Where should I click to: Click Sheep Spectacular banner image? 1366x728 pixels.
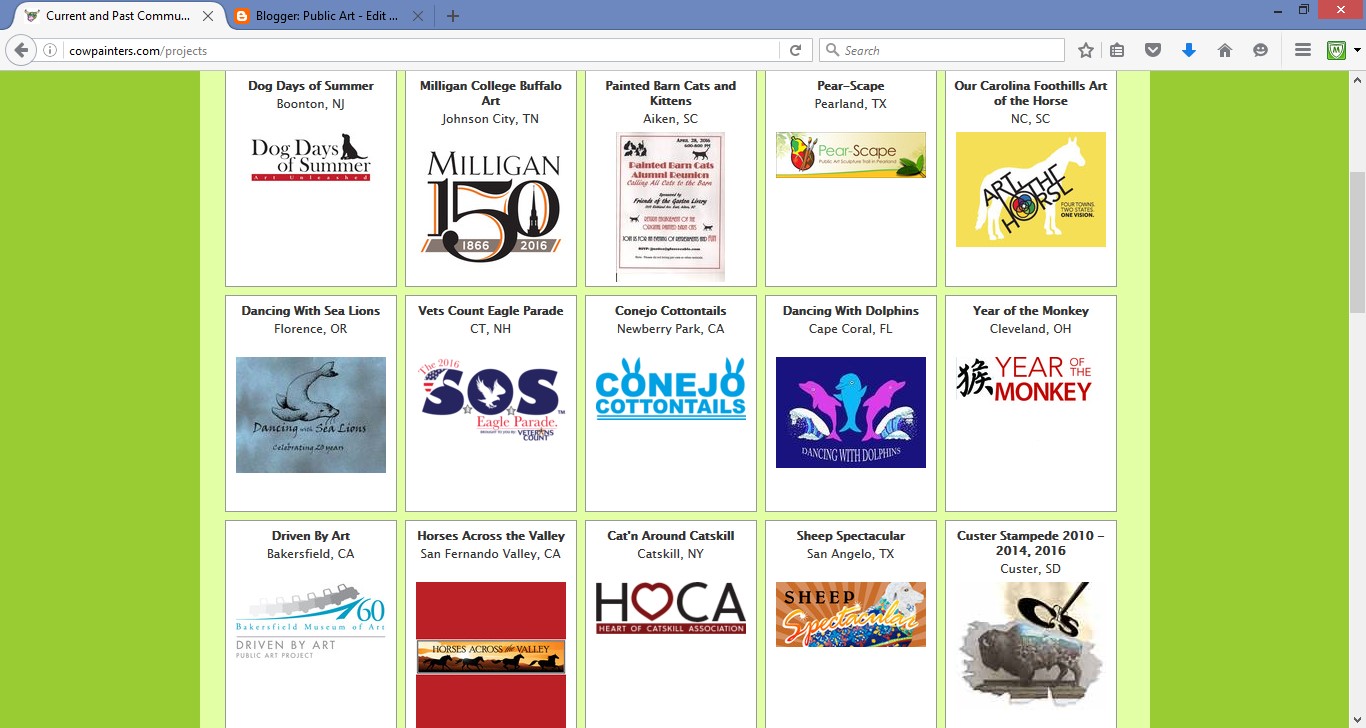click(851, 614)
